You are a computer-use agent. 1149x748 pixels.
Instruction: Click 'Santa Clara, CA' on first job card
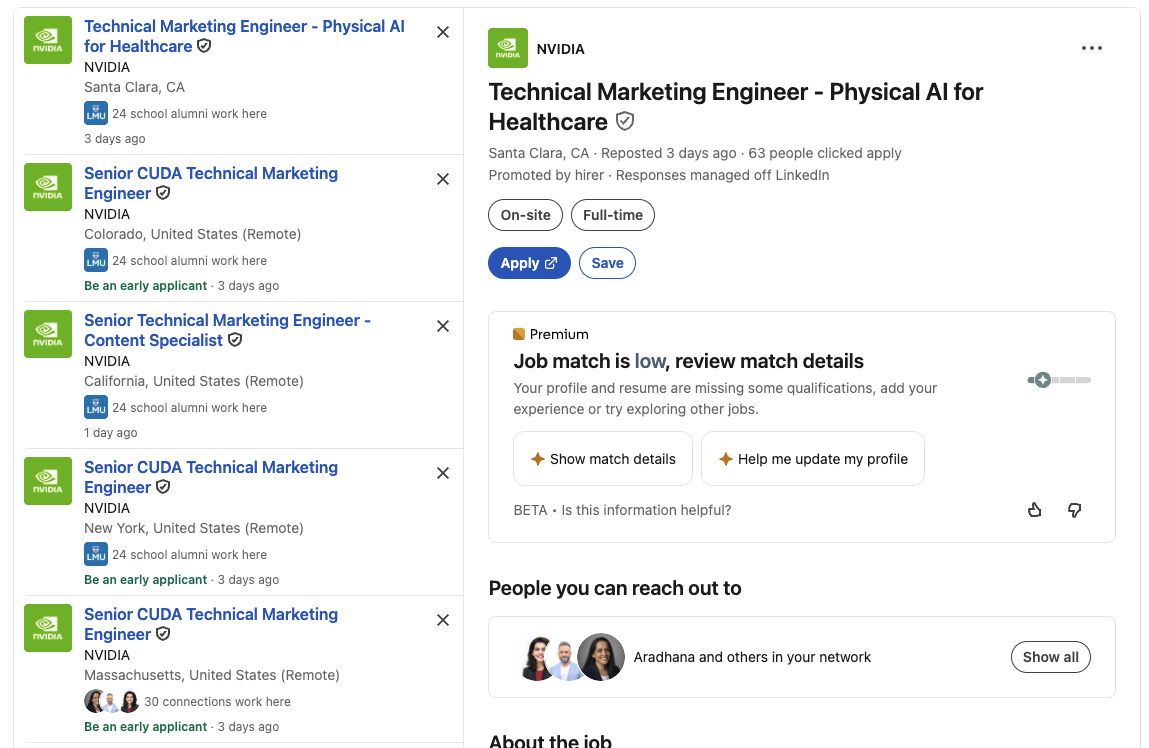134,87
